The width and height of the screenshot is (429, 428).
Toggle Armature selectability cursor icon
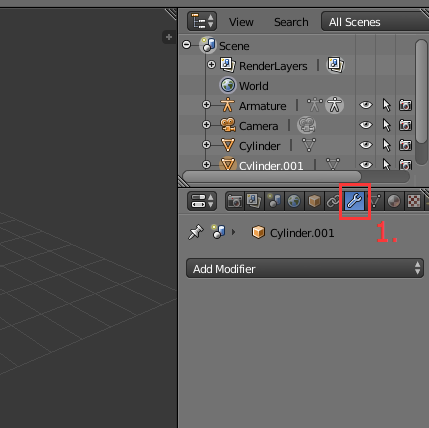[x=386, y=105]
